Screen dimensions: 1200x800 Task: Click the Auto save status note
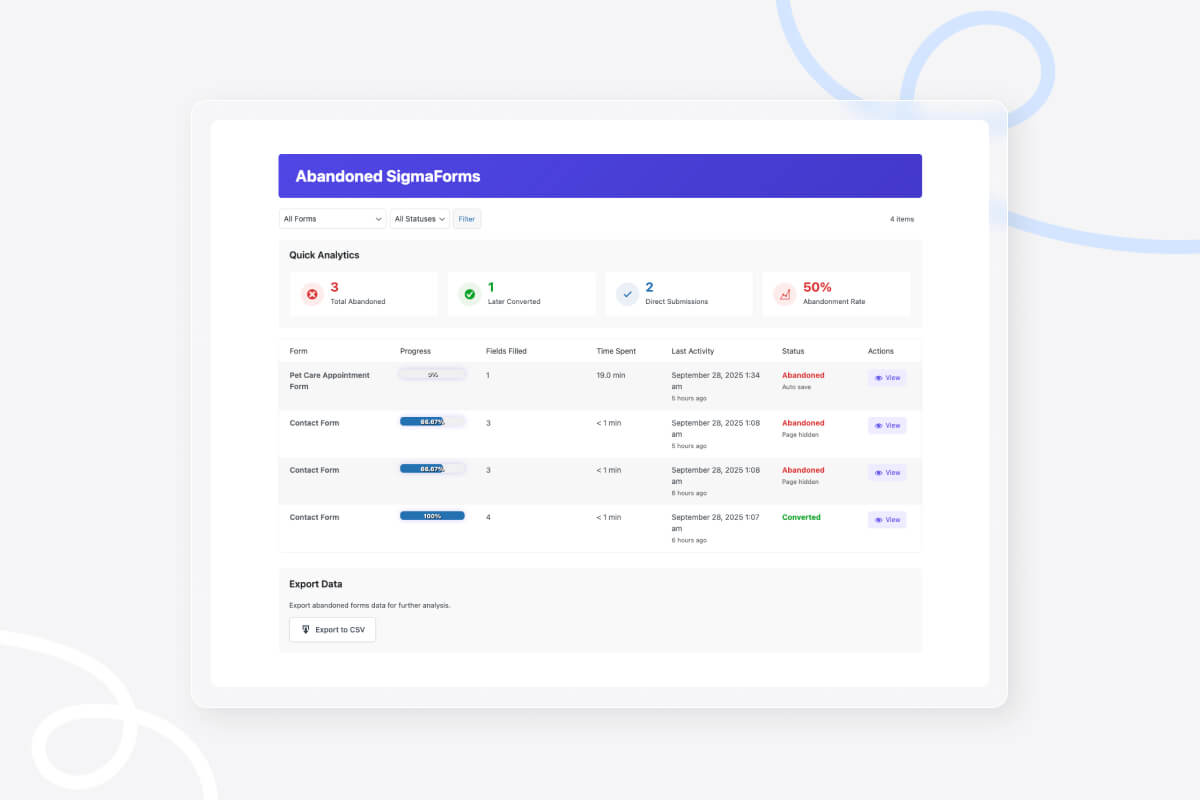[x=797, y=386]
